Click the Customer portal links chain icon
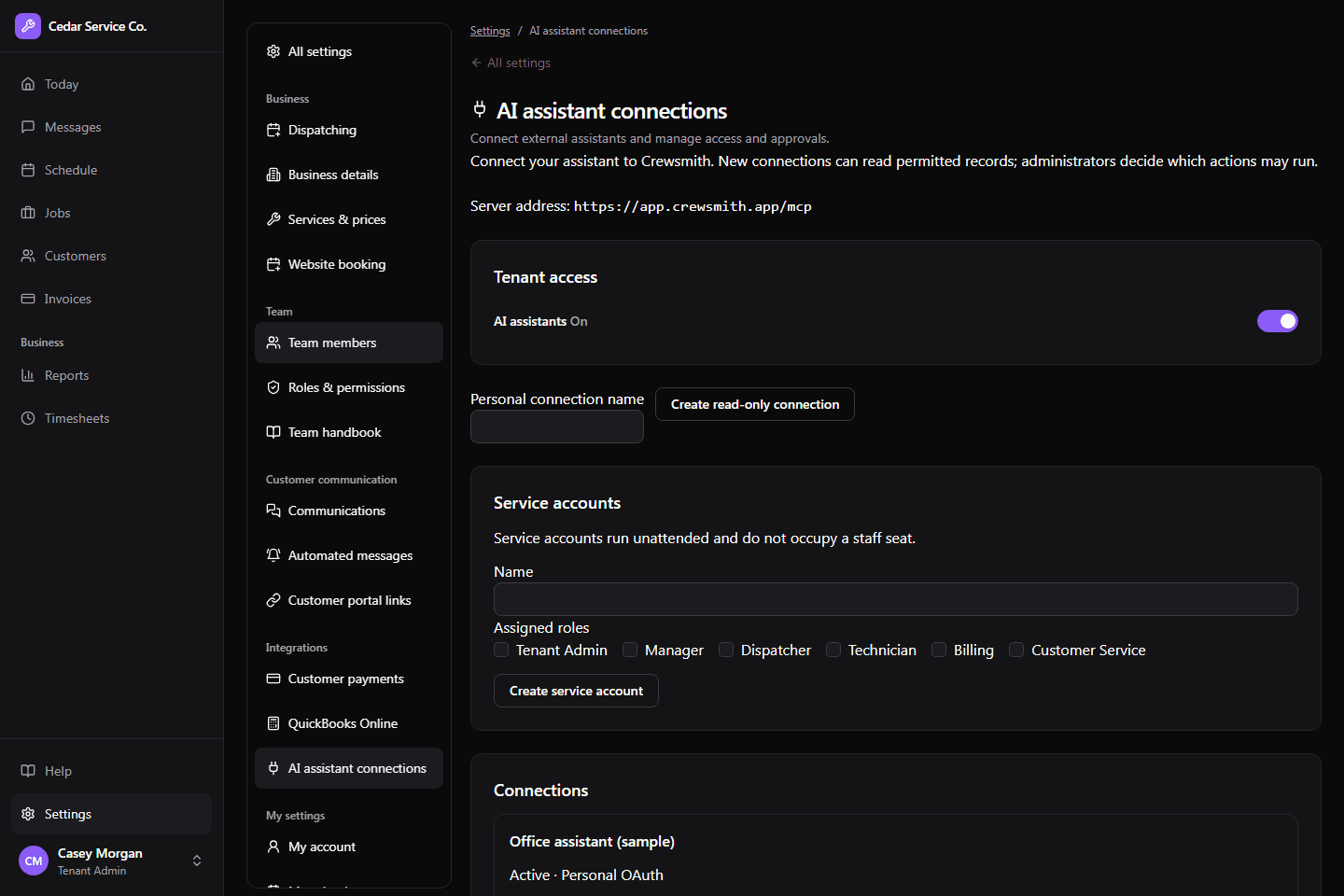 tap(273, 600)
